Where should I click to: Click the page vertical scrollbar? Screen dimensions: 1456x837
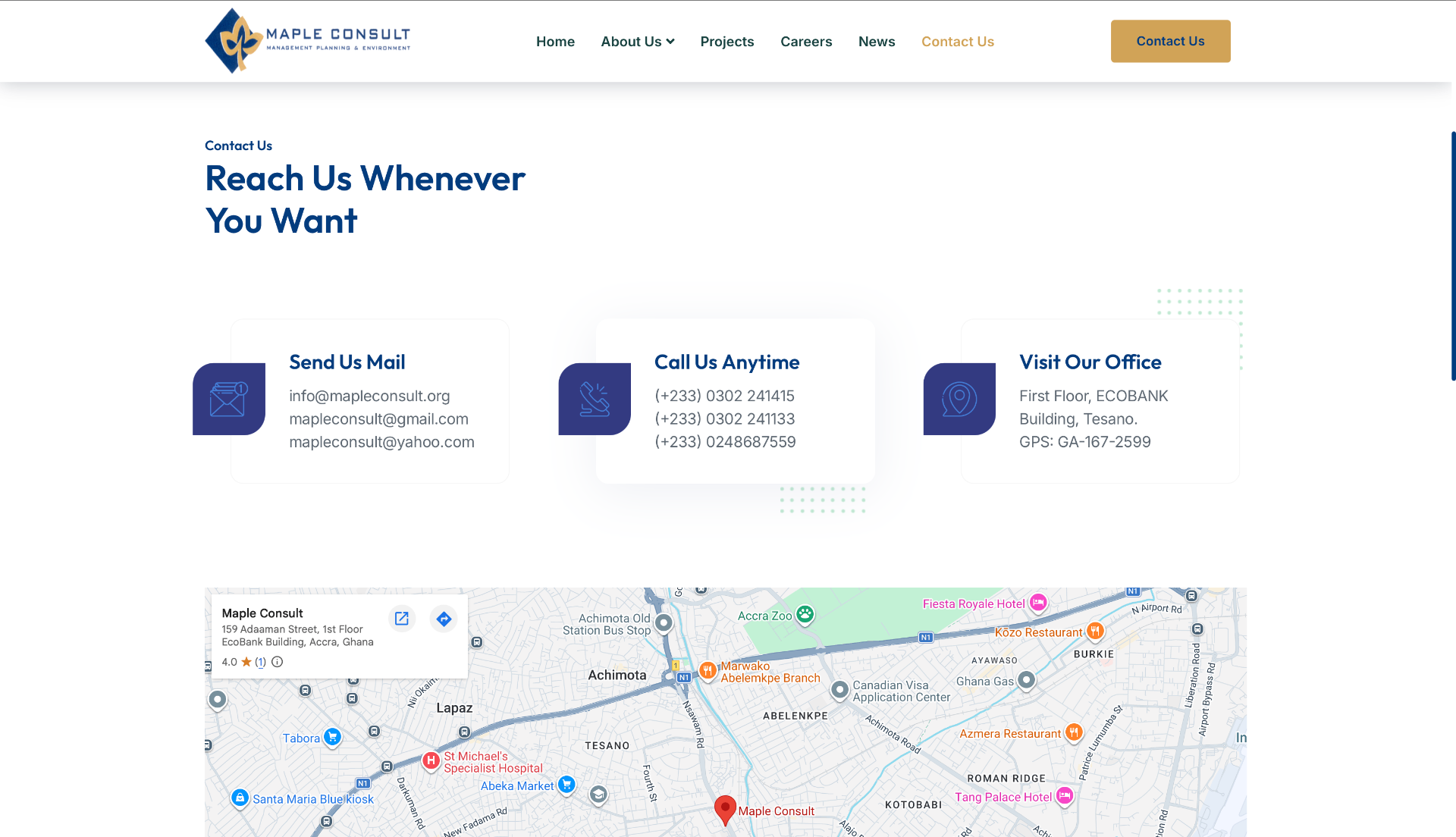1453,255
